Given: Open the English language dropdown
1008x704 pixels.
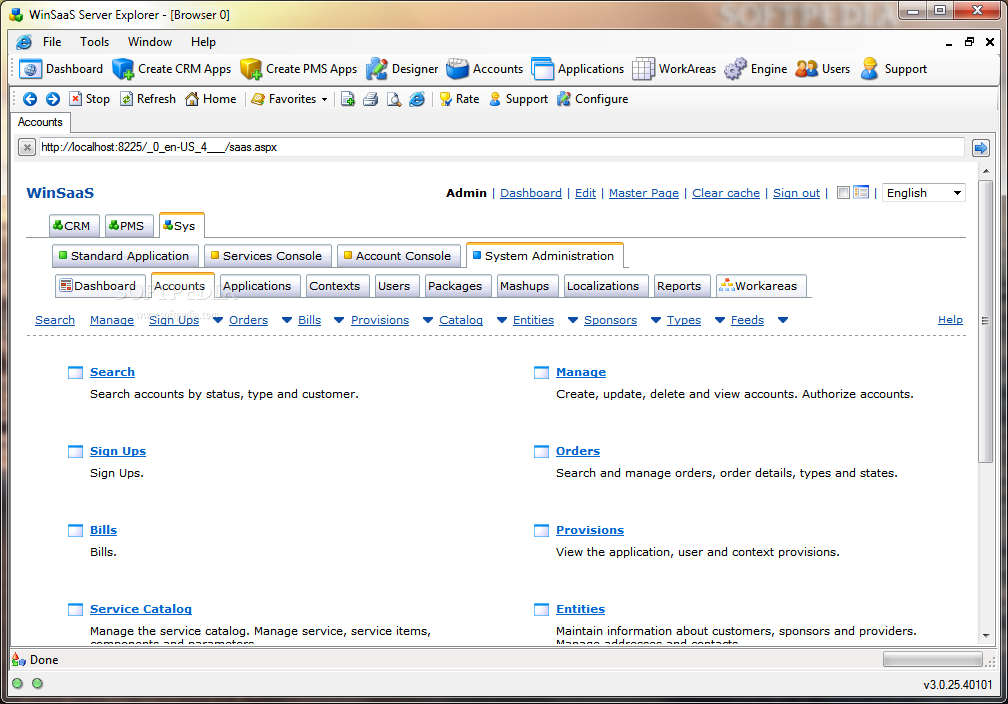Looking at the screenshot, I should 923,193.
